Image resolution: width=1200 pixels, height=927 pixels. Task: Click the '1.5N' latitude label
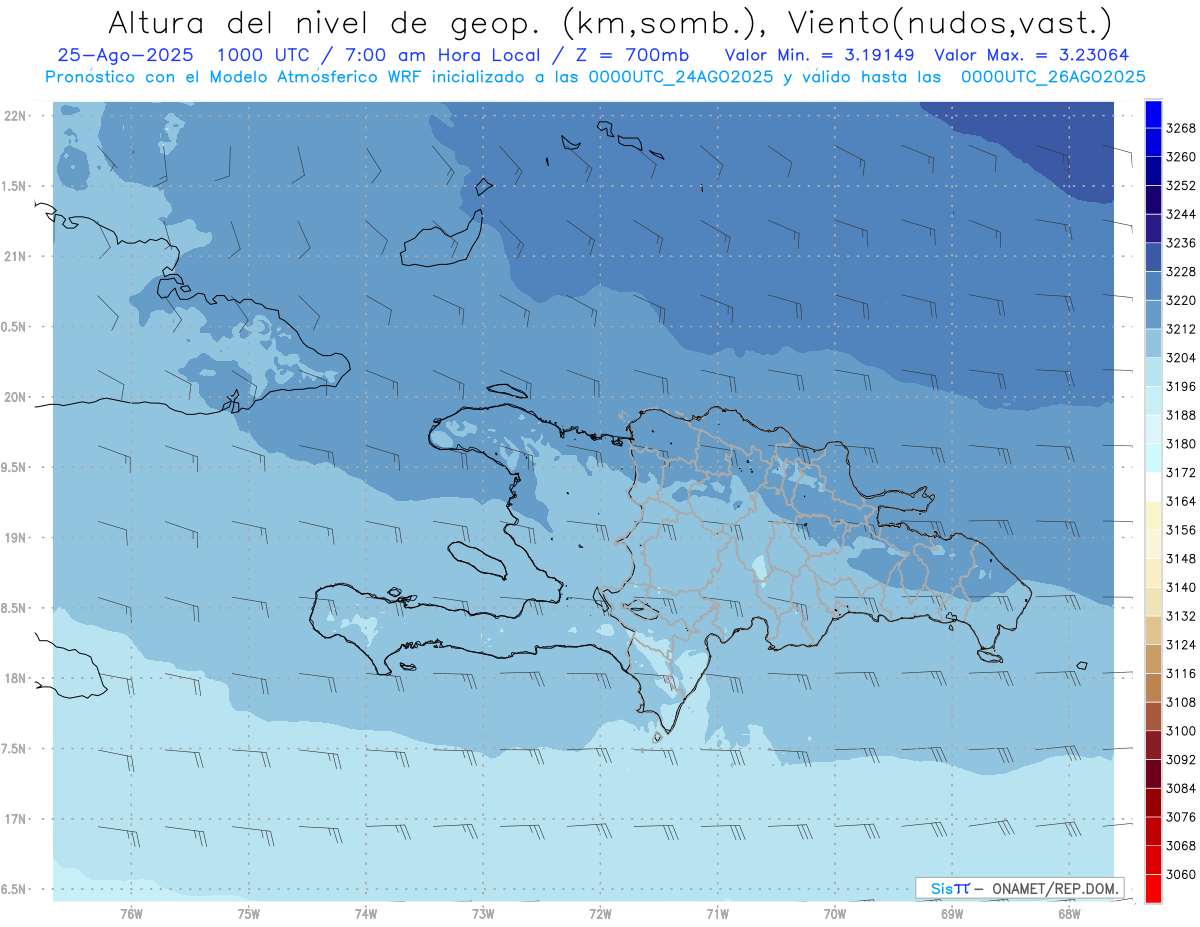pos(13,187)
